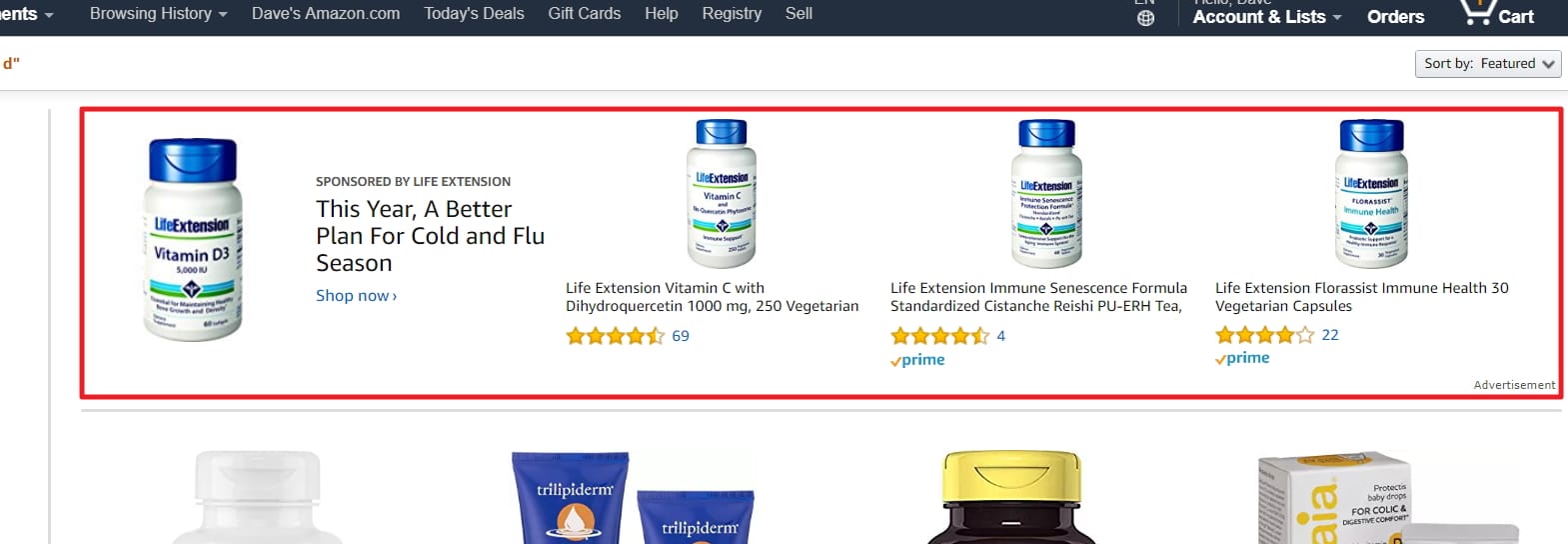This screenshot has width=1568, height=544.
Task: Expand the Browsing History menu
Action: pyautogui.click(x=158, y=14)
